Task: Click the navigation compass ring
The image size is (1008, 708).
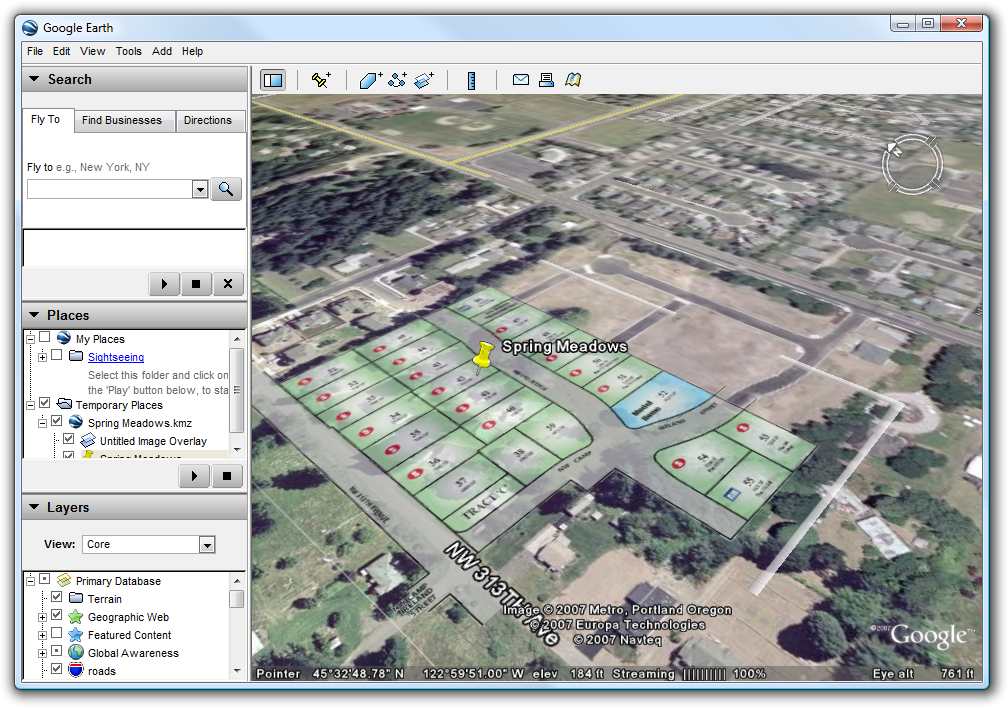Action: (912, 165)
